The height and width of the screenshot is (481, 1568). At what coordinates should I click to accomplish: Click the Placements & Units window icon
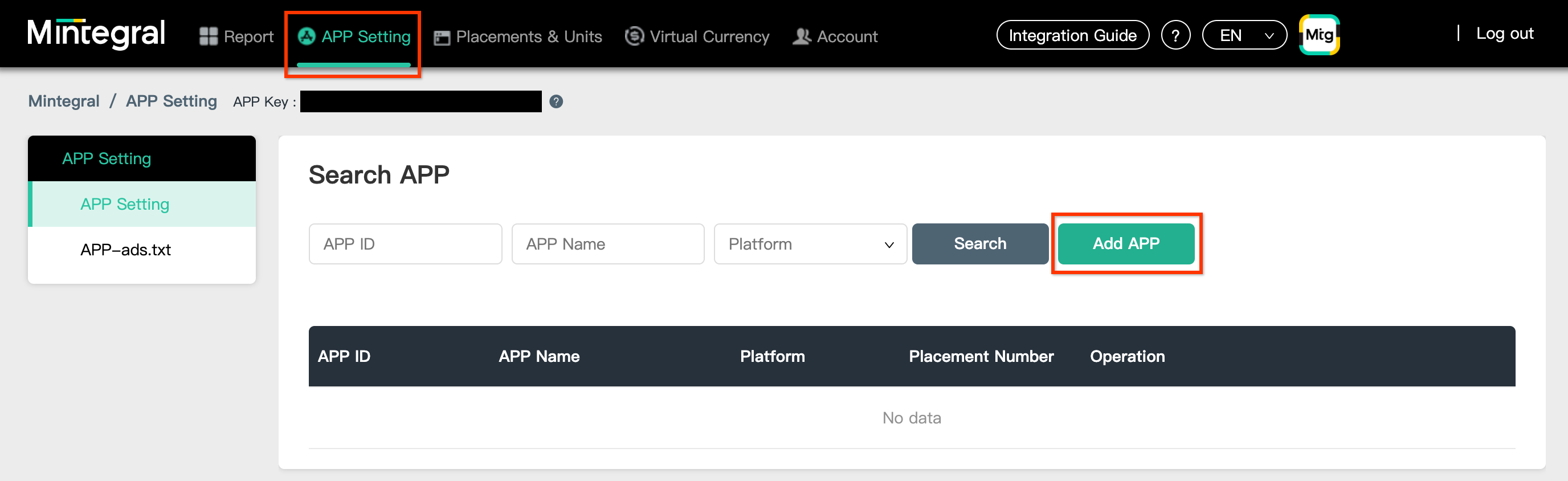[x=442, y=37]
